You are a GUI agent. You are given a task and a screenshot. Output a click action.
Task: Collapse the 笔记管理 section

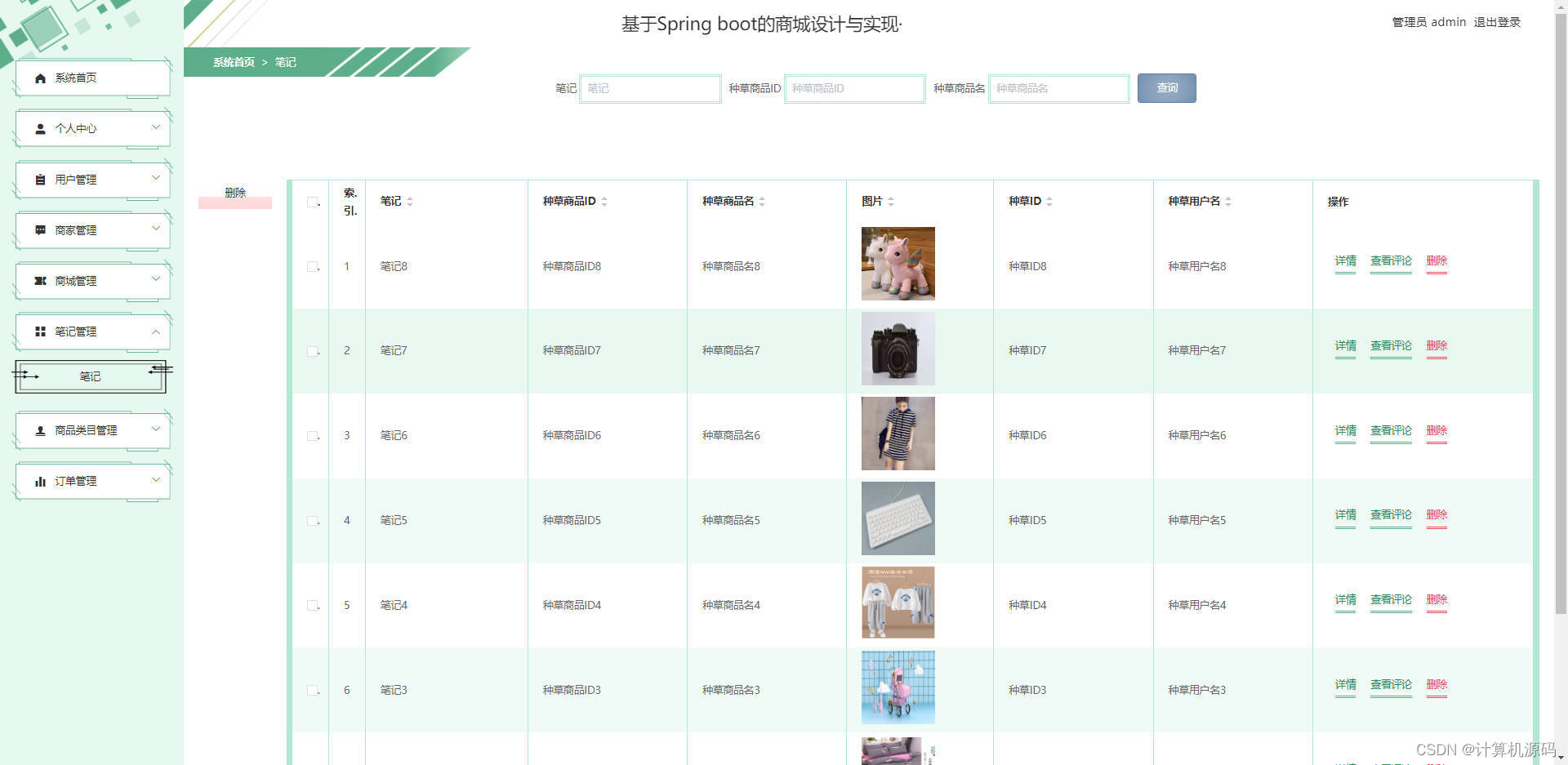91,331
